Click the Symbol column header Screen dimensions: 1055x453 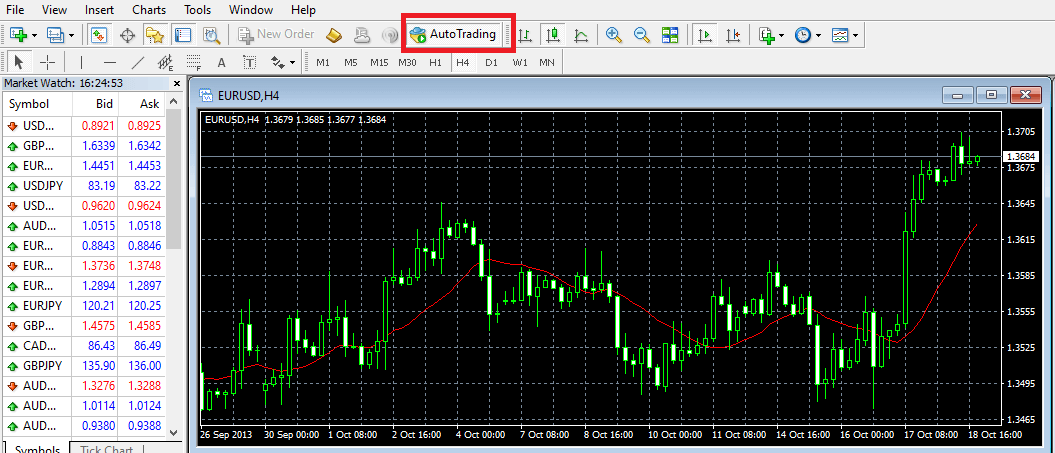[38, 104]
